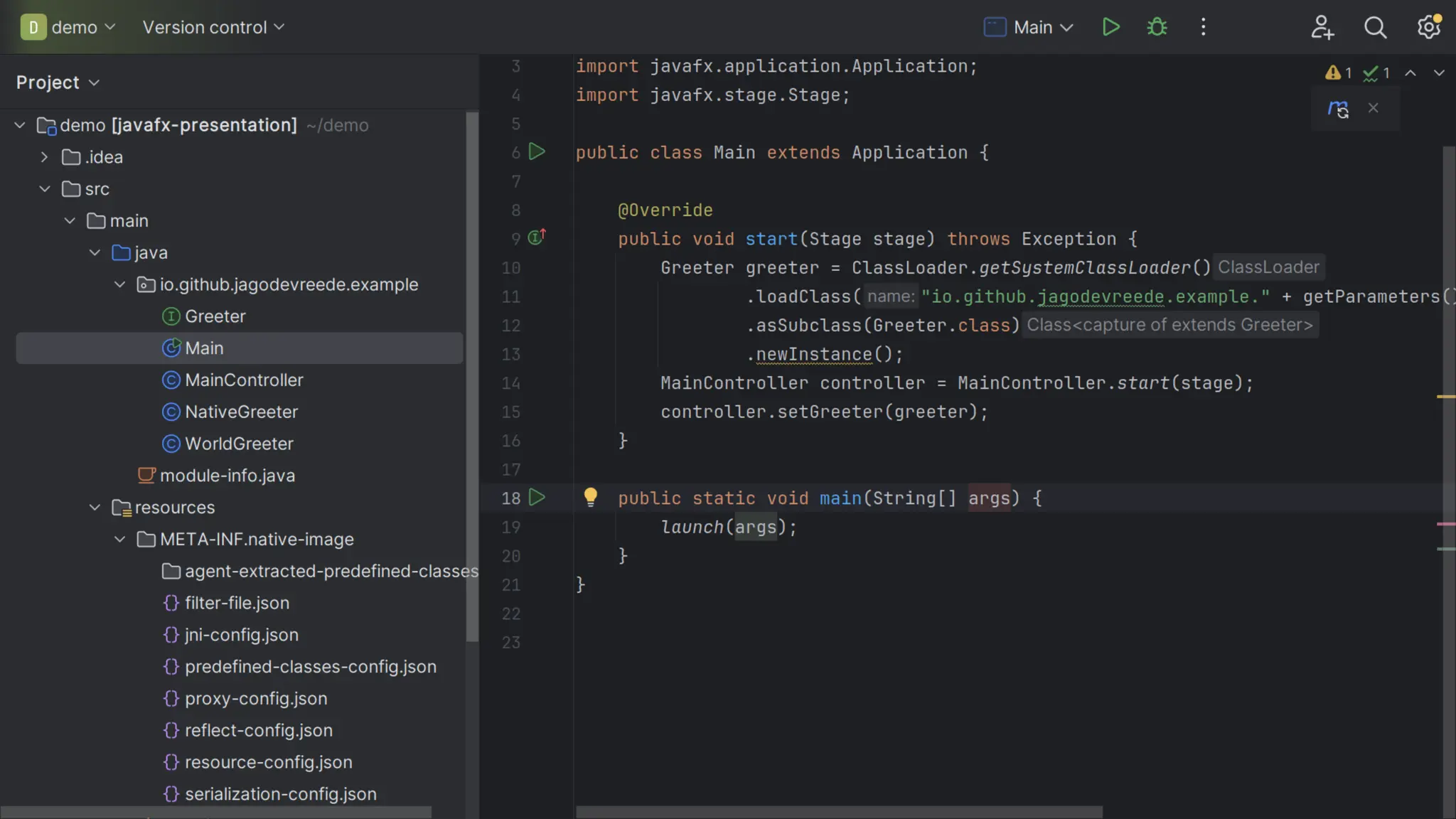The image size is (1456, 819).
Task: Click the yellow intention lightbulb icon
Action: point(590,496)
